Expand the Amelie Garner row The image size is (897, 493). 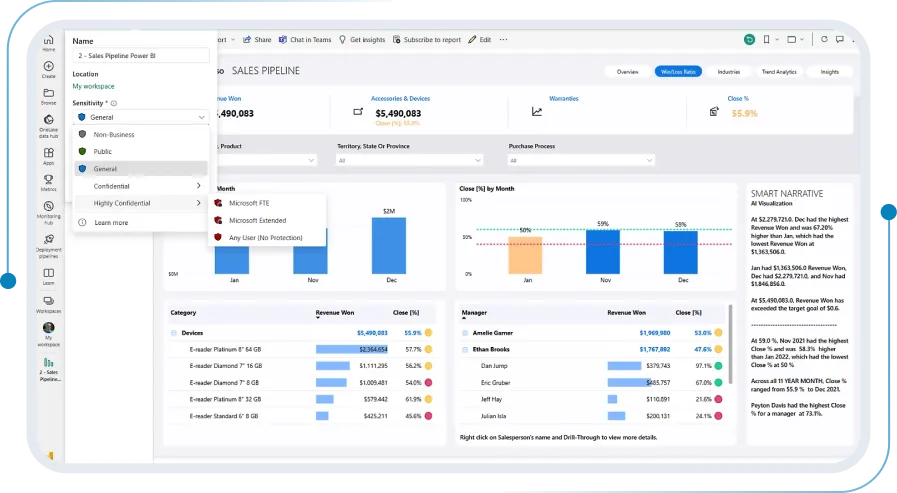465,333
